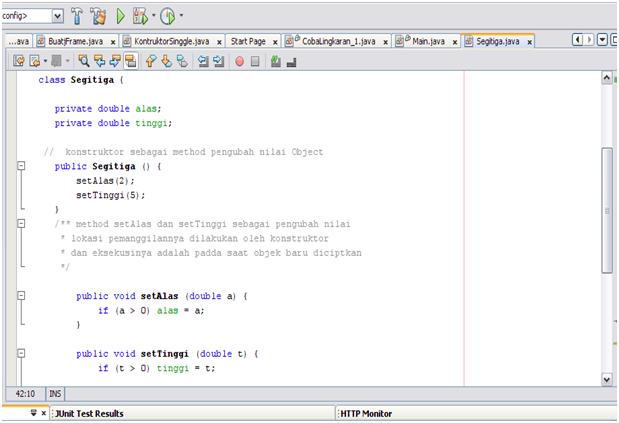This screenshot has height=423, width=619.
Task: Click Clean and Build Project icon
Action: pos(98,16)
